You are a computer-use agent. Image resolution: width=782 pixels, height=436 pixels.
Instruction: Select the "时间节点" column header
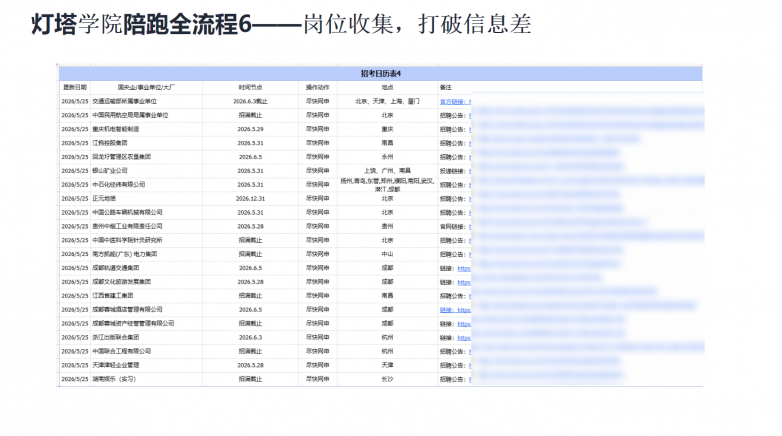[x=250, y=87]
